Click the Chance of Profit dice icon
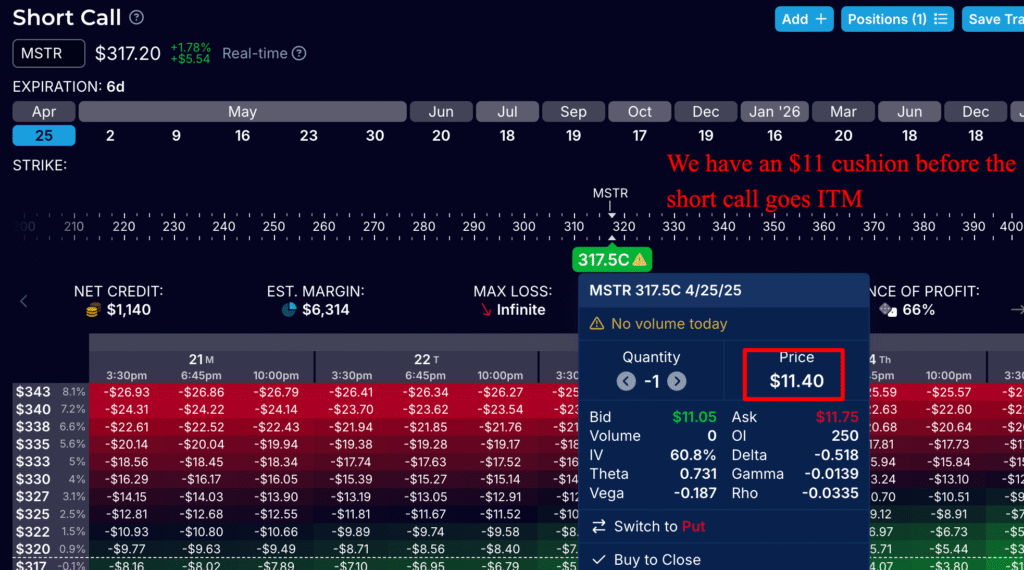Viewport: 1024px width, 570px height. (888, 309)
